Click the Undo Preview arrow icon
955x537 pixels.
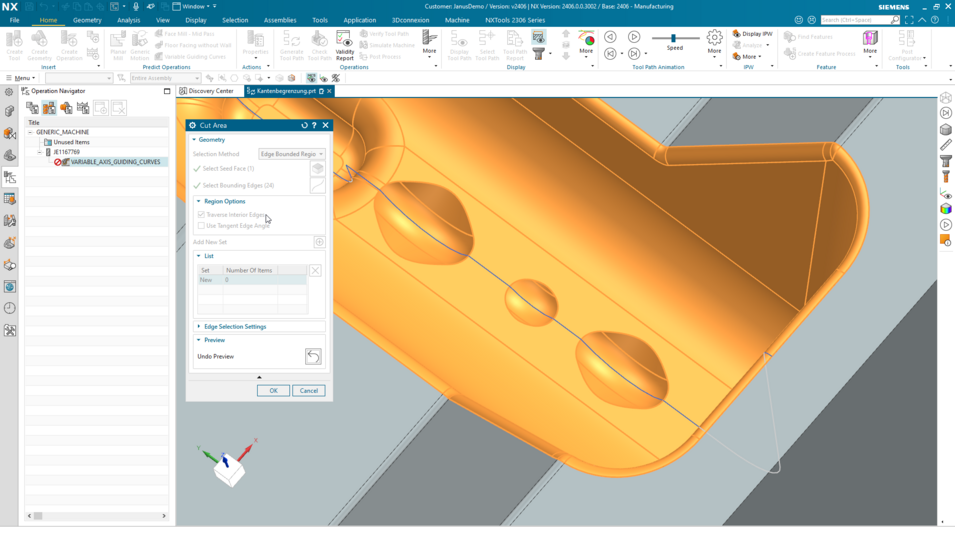point(313,357)
